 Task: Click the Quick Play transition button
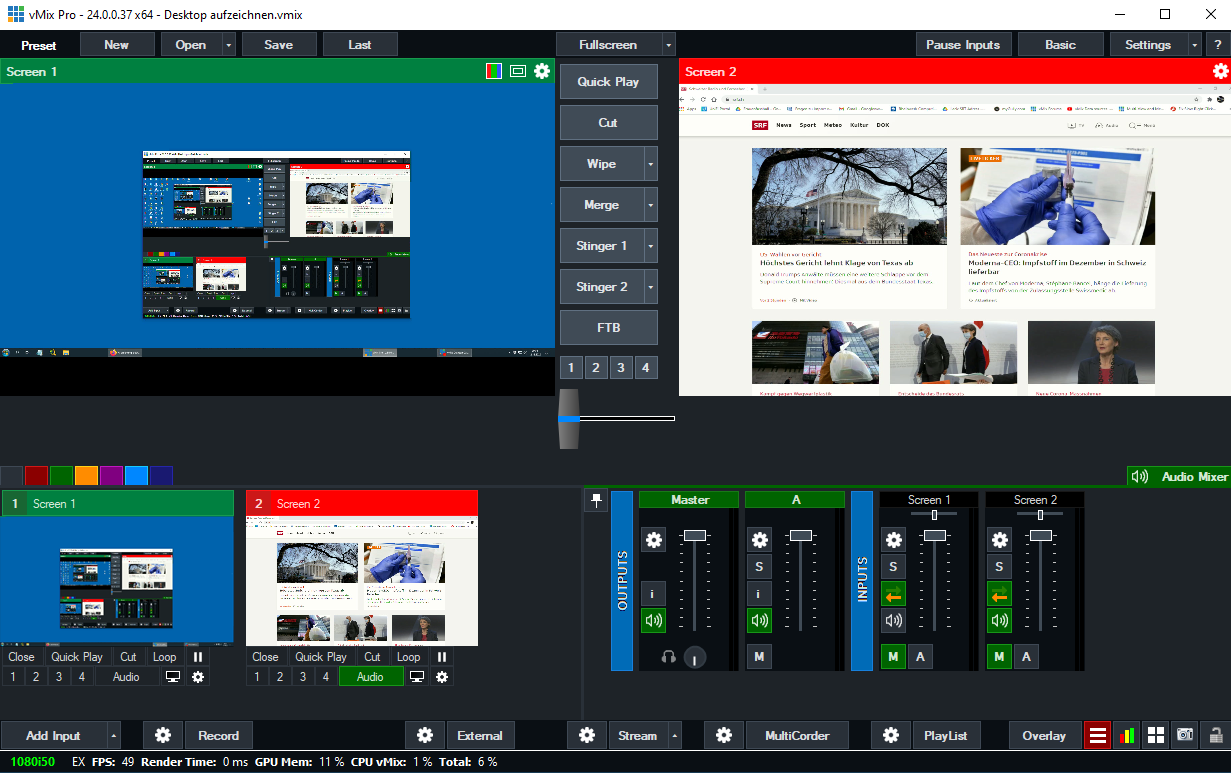608,82
